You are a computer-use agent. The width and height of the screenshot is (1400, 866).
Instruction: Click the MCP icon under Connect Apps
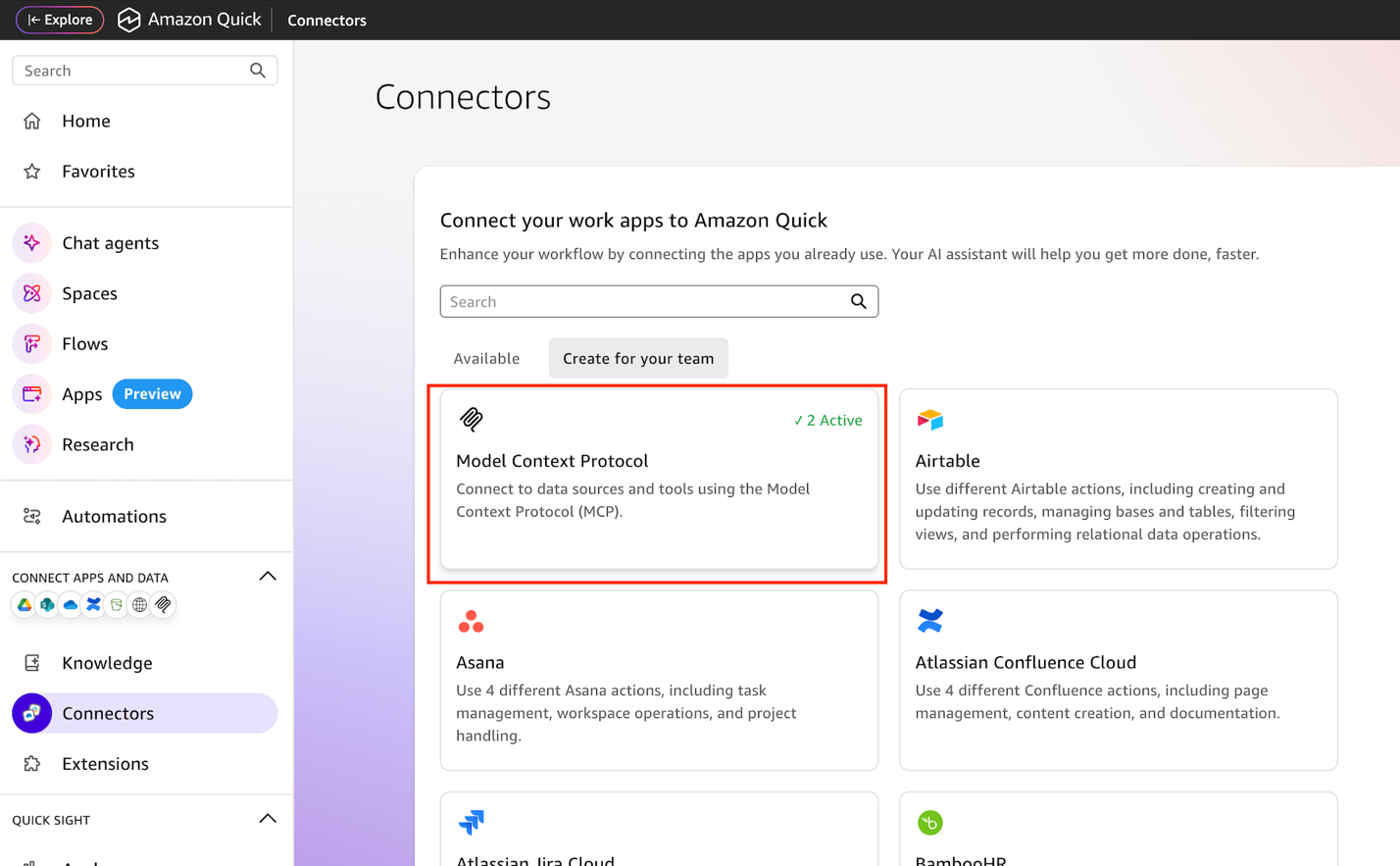coord(164,605)
